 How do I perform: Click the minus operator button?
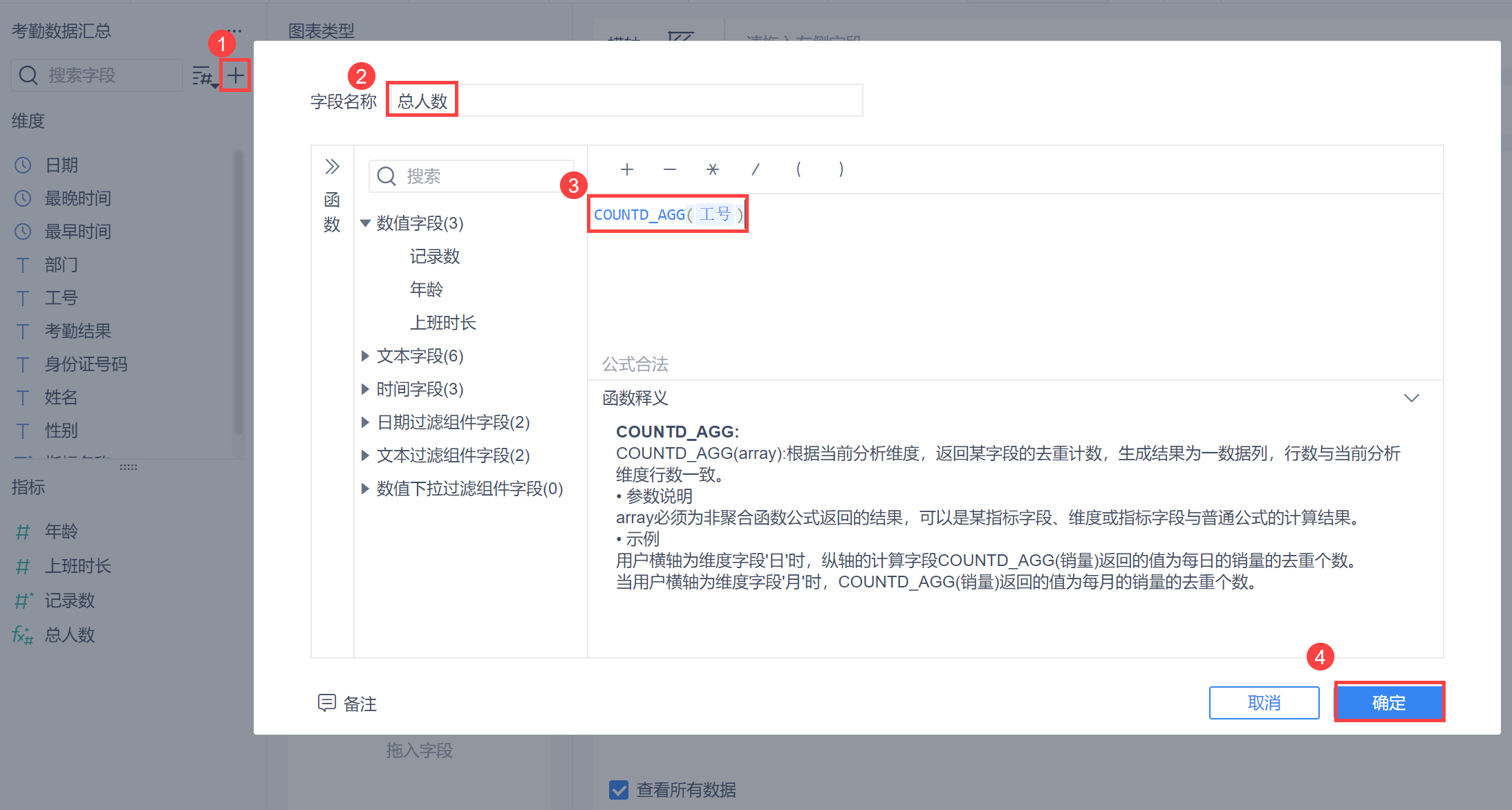click(669, 169)
